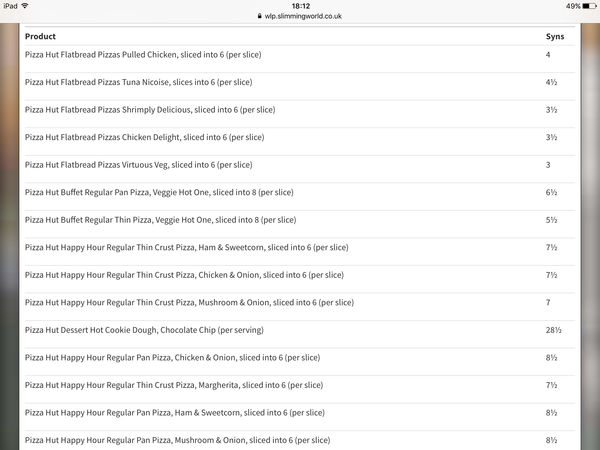Viewport: 600px width, 450px height.
Task: Select Dessert Hot Cookie Dough row
Action: click(300, 334)
